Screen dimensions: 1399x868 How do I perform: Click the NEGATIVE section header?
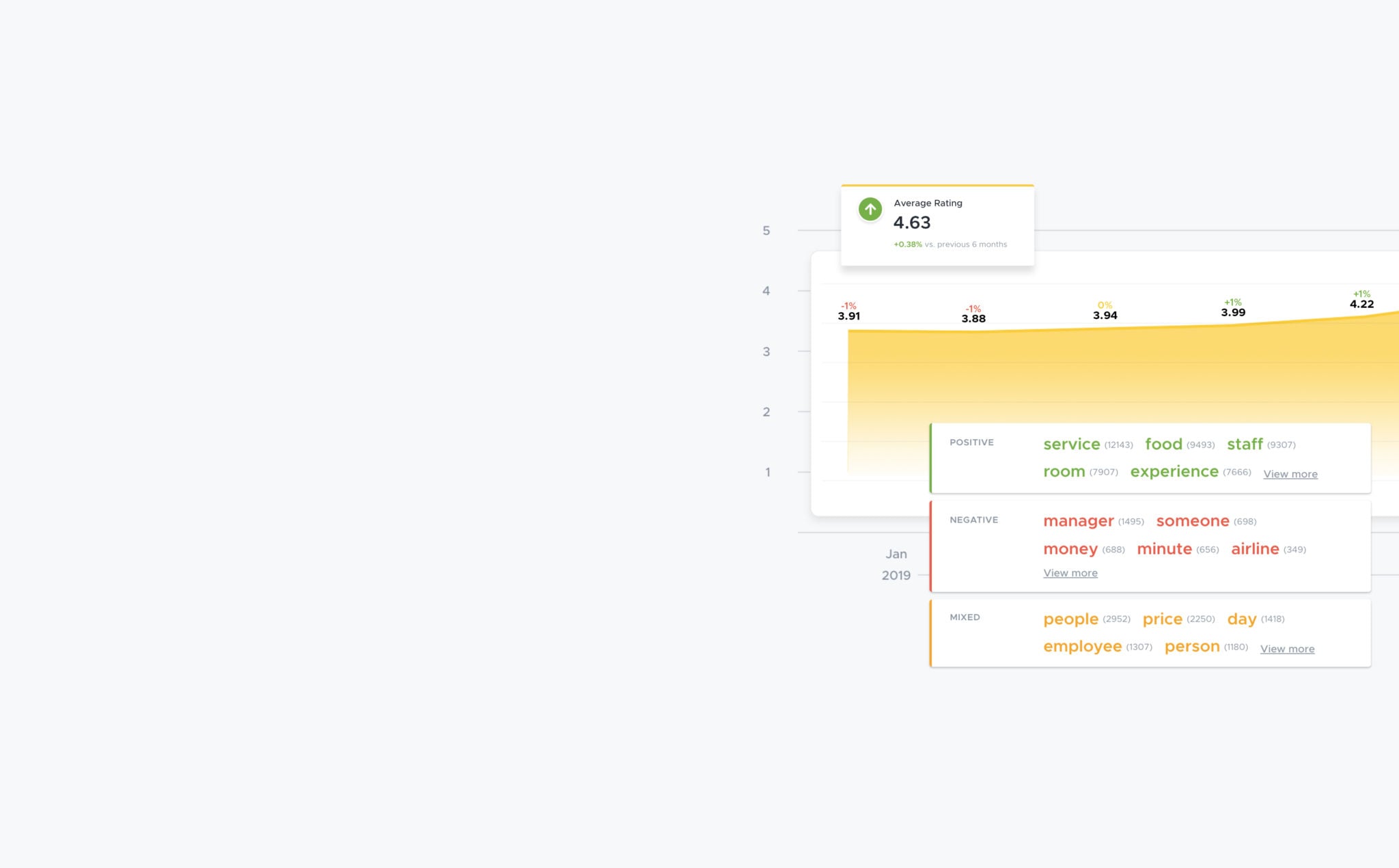pos(973,520)
